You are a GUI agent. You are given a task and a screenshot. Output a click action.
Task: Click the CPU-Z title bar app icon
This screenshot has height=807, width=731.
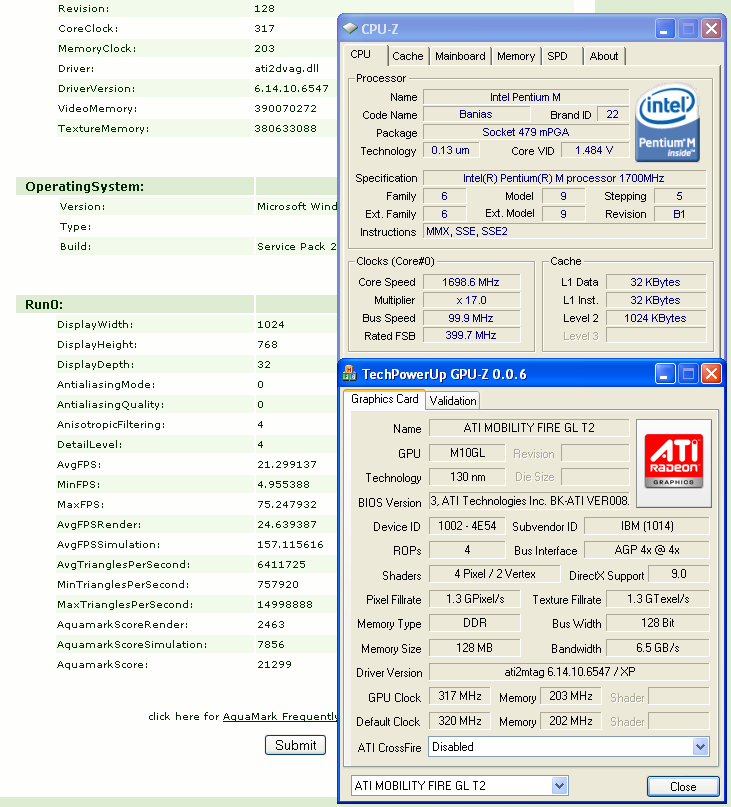pyautogui.click(x=350, y=29)
